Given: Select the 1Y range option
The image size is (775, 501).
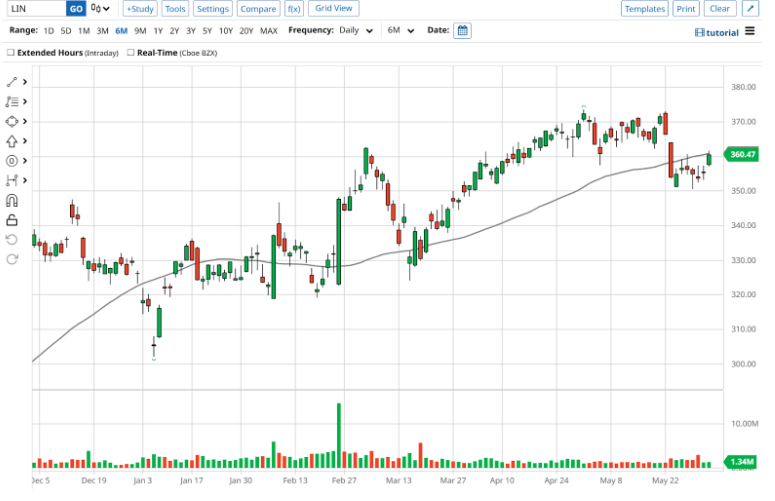Looking at the screenshot, I should pyautogui.click(x=157, y=31).
